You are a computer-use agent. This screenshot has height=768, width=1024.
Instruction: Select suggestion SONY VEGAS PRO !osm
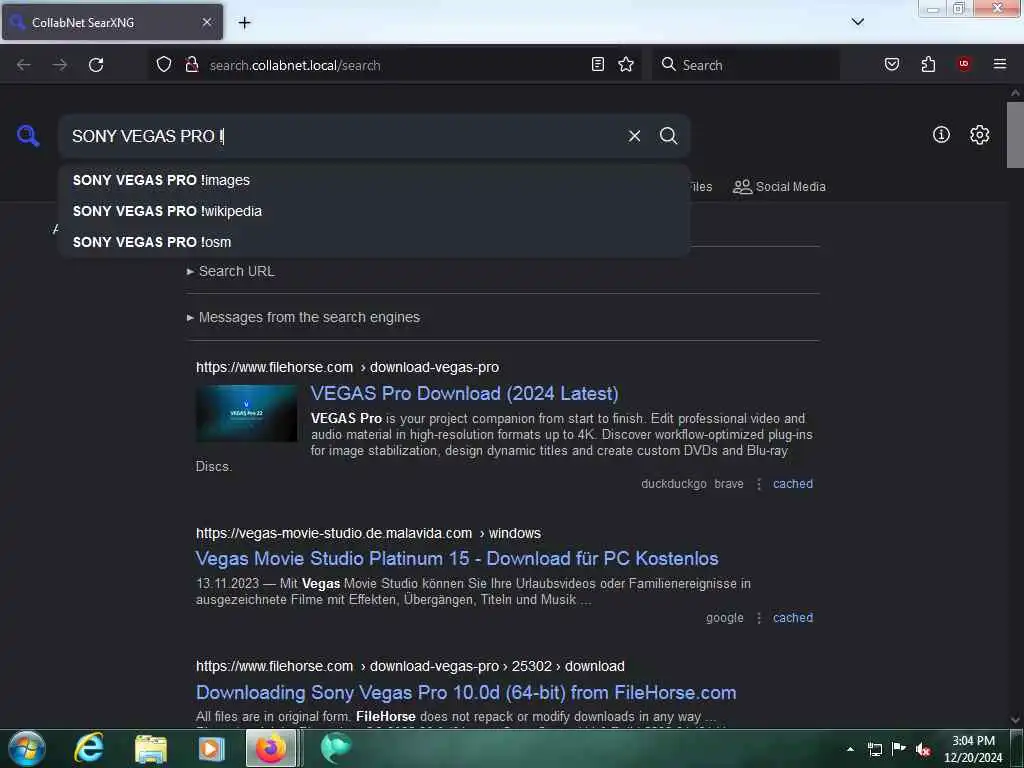[x=374, y=242]
